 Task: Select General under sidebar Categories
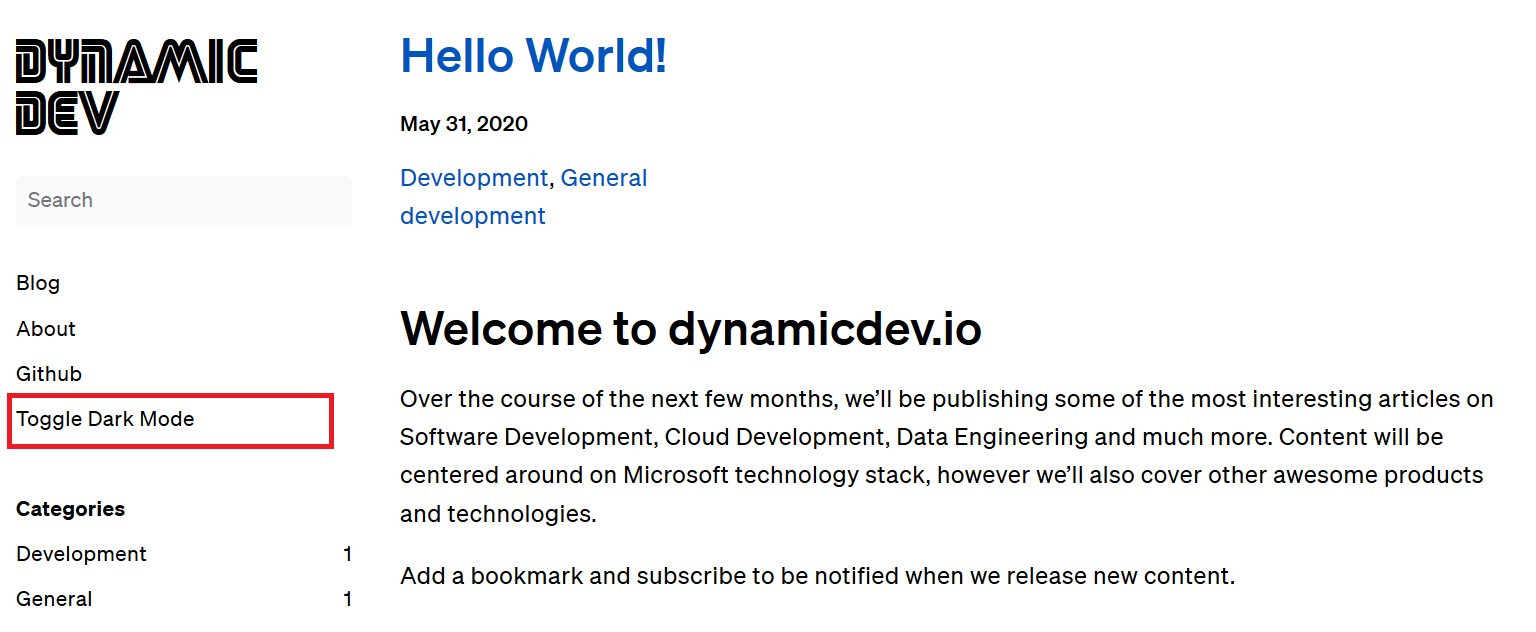coord(54,599)
